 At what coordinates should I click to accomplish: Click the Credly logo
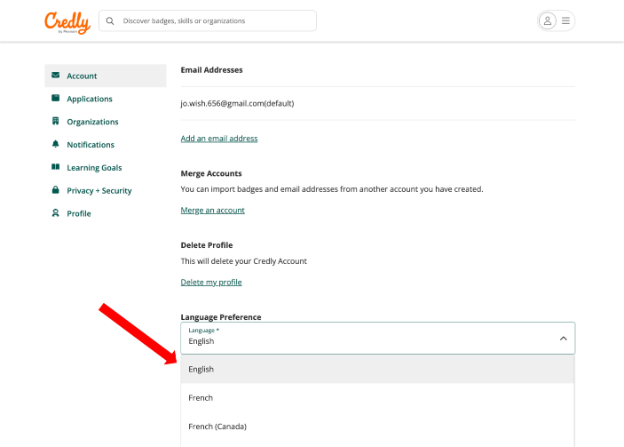point(67,22)
